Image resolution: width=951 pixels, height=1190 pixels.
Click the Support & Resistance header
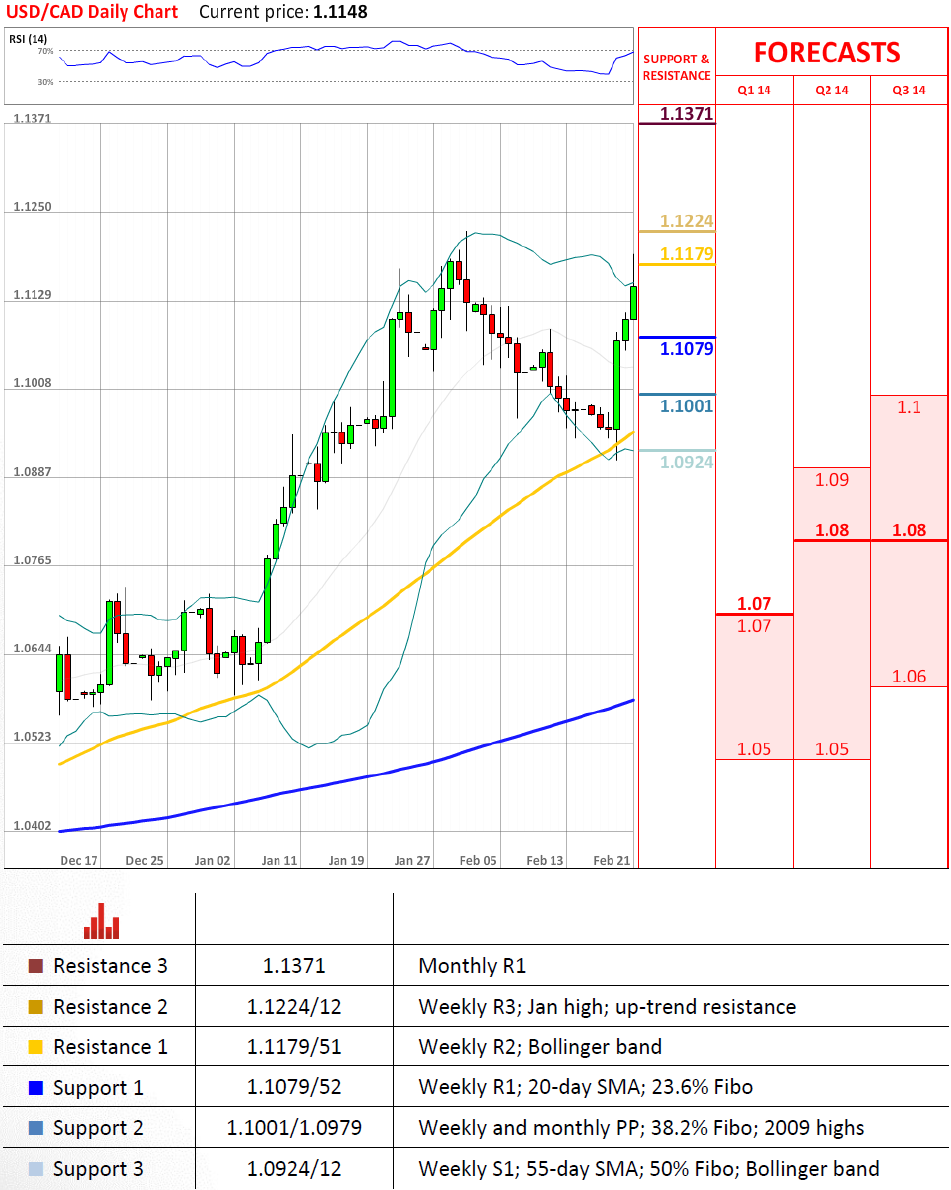point(676,67)
